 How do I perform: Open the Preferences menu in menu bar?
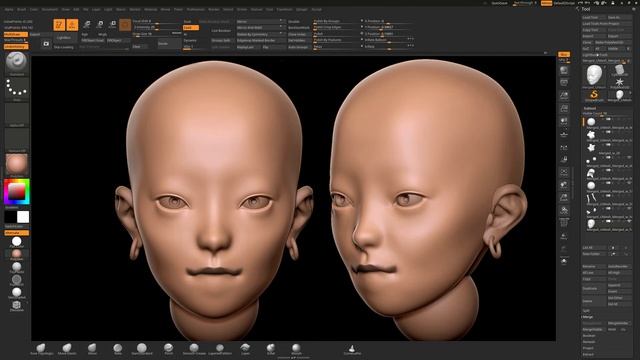coord(196,9)
